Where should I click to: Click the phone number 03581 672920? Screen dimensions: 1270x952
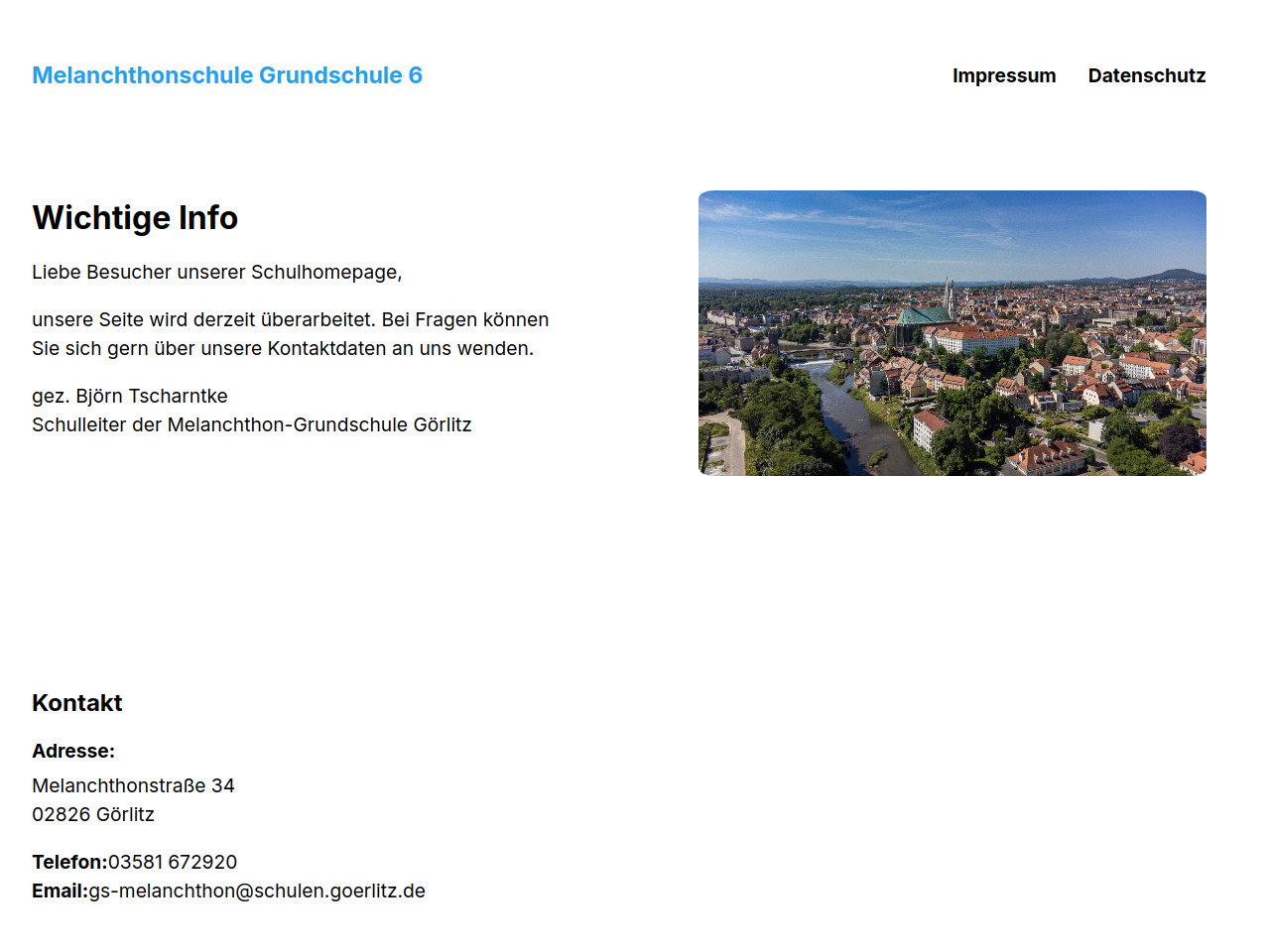tap(173, 862)
